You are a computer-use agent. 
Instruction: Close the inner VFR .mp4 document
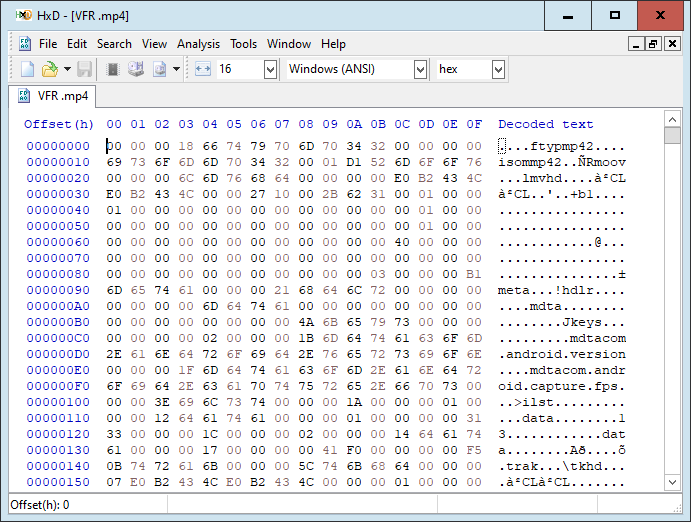coord(672,44)
